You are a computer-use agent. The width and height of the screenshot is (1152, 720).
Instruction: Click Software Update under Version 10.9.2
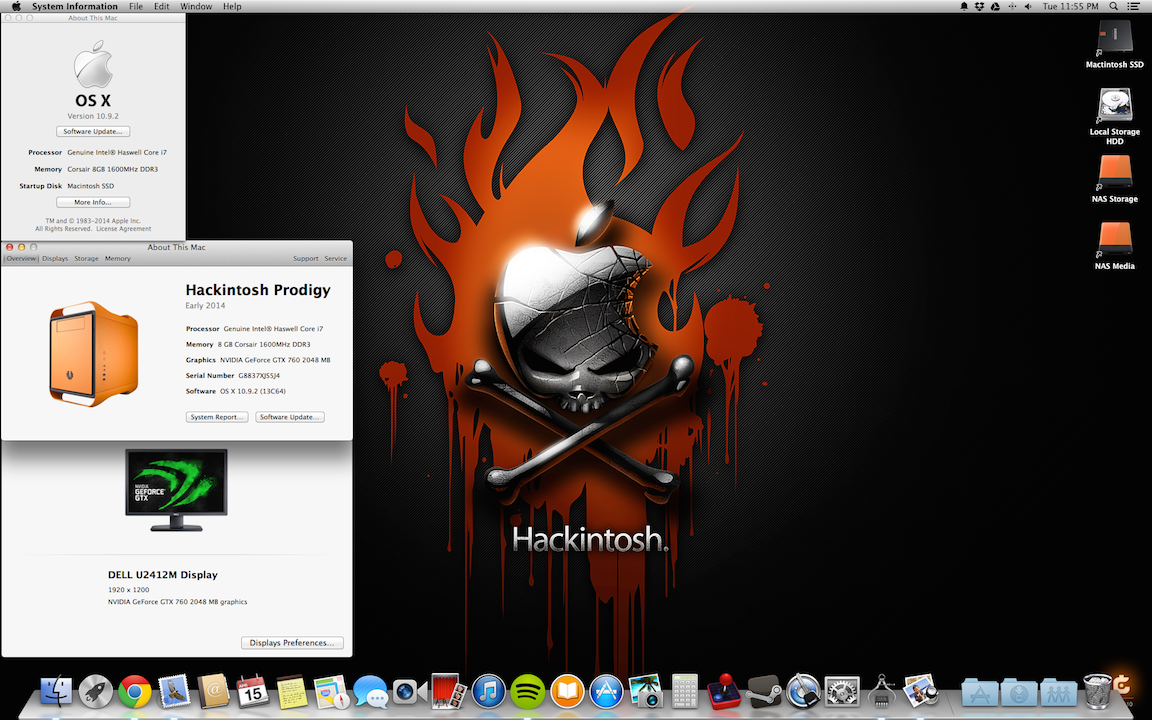(x=93, y=132)
